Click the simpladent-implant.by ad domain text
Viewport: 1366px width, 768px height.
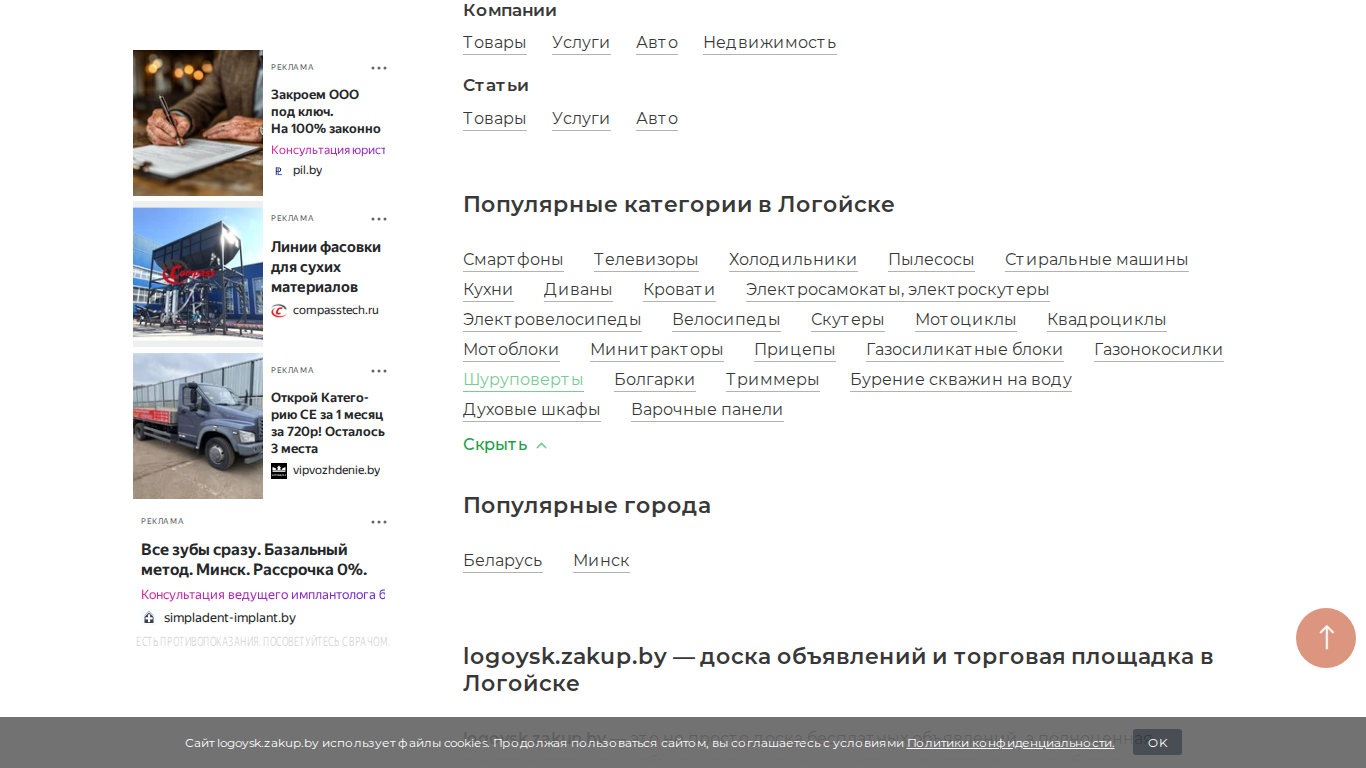point(230,618)
